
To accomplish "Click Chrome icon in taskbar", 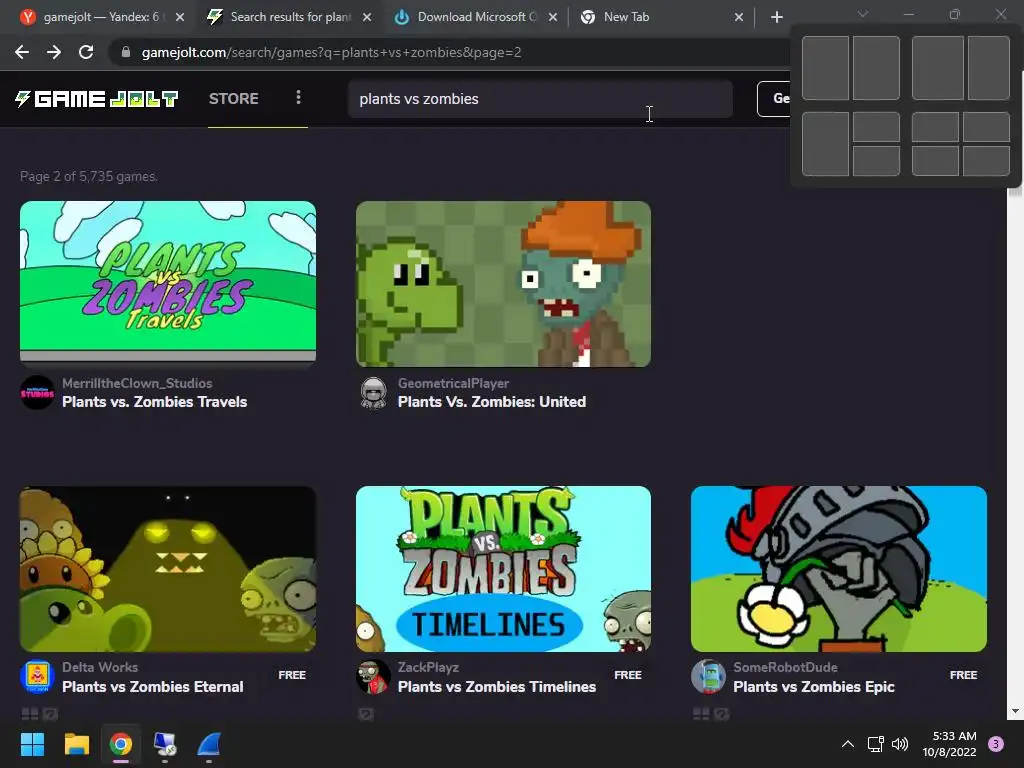I will click(x=120, y=744).
